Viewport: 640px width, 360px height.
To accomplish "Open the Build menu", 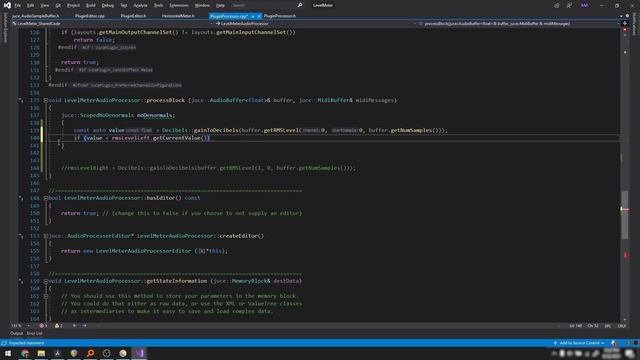I will point(91,5).
